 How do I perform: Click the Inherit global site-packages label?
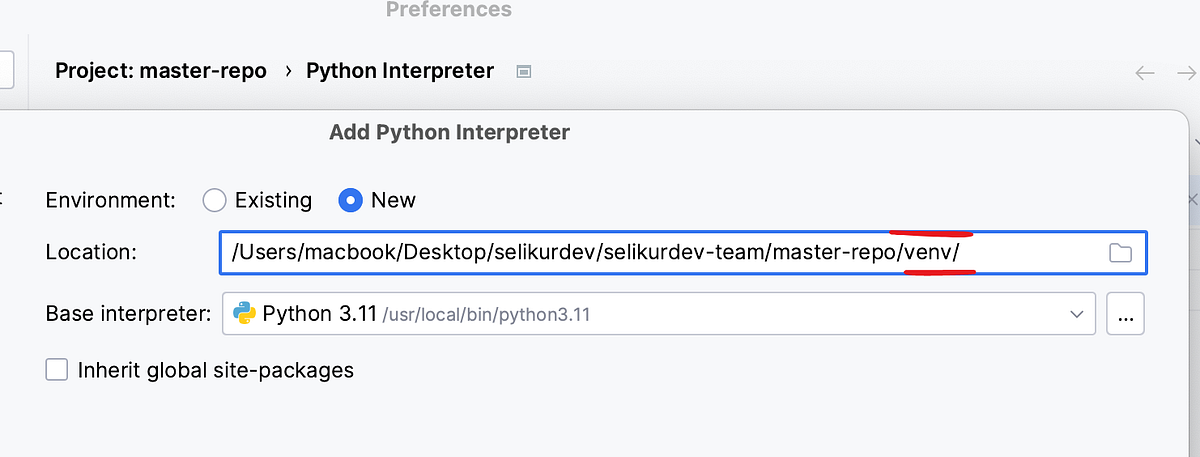pyautogui.click(x=216, y=370)
